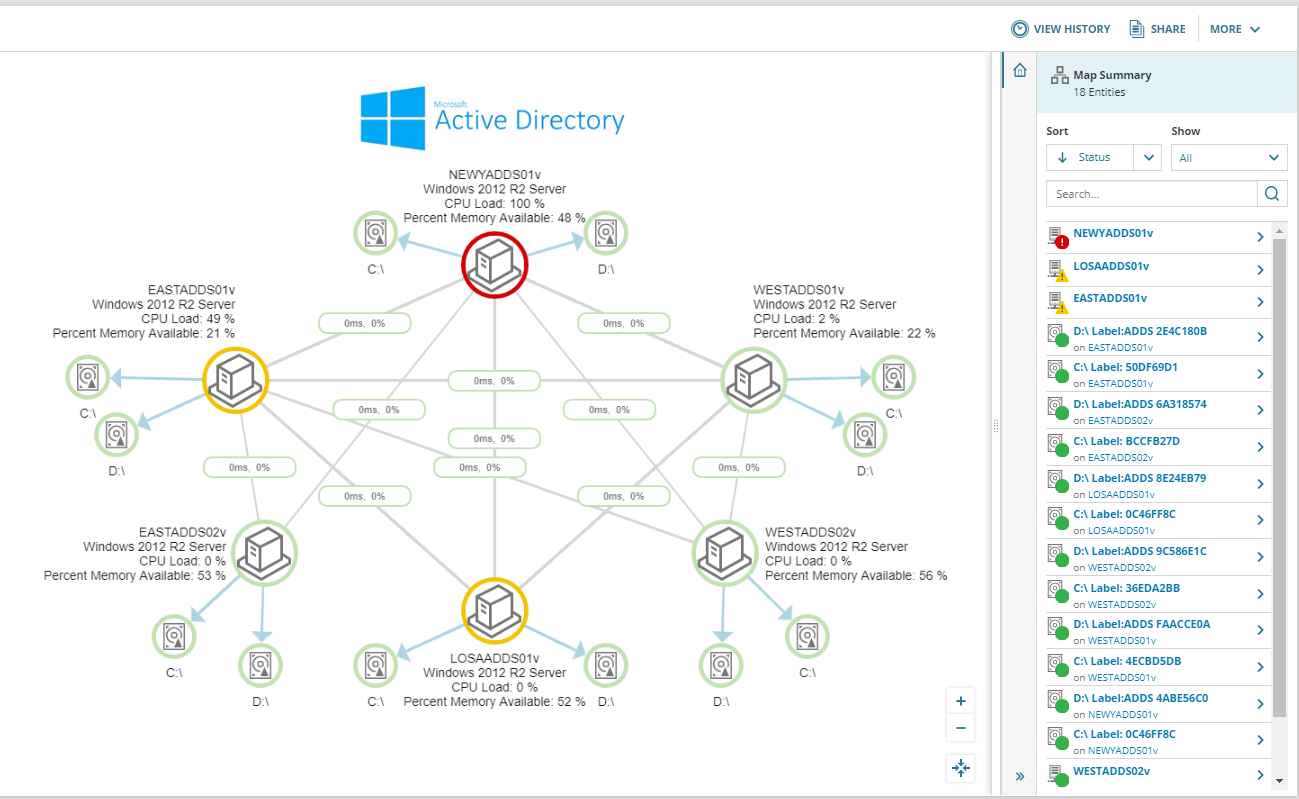The height and width of the screenshot is (799, 1299).
Task: Select D:\ Label:ADDS 4ABE56C0 list row
Action: point(1158,705)
